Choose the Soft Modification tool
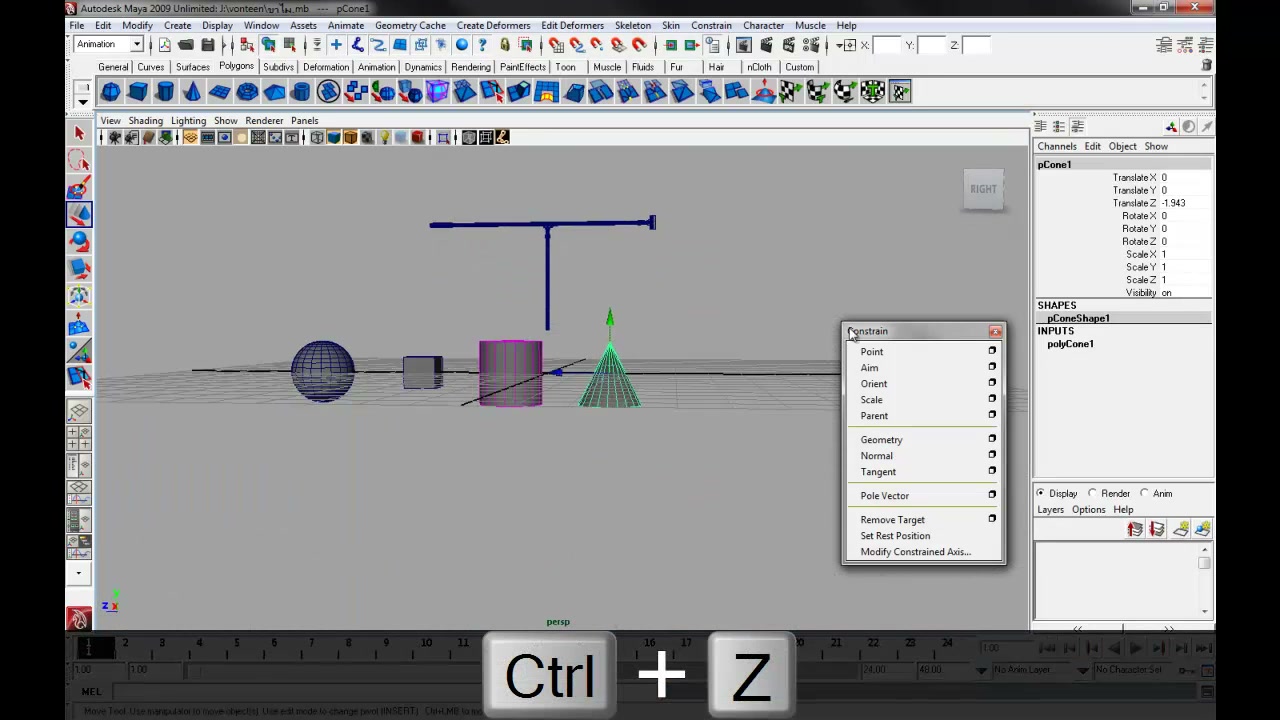Screen dimensions: 1280x720 click(79, 325)
